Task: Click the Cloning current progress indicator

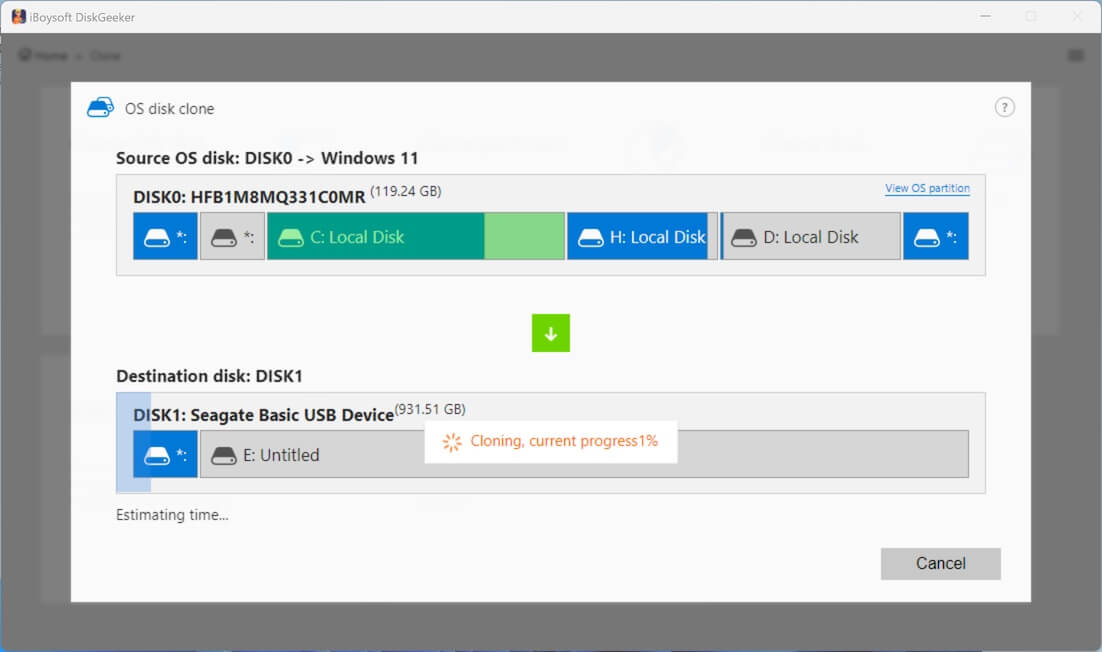Action: click(551, 441)
